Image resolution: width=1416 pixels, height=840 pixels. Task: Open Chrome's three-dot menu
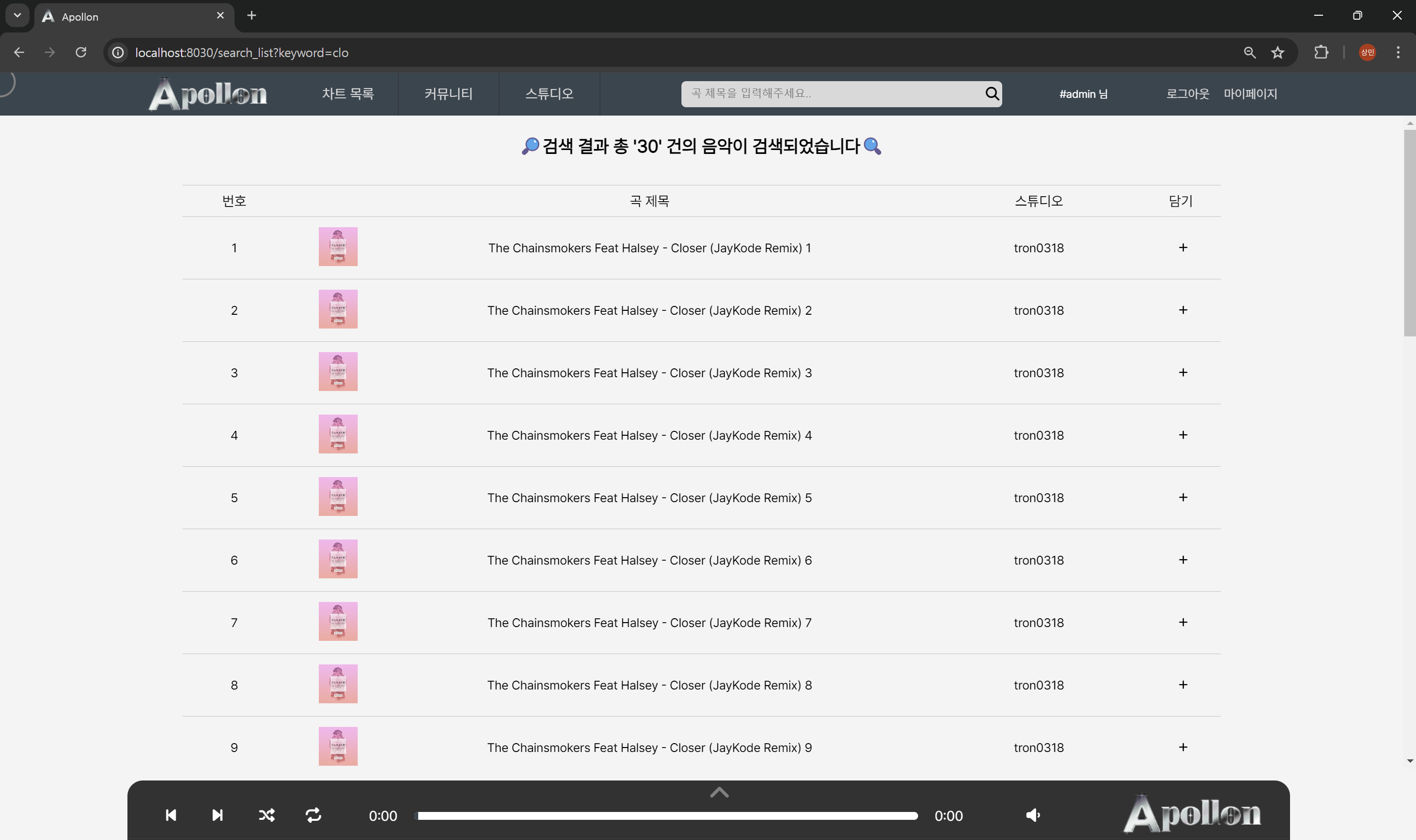pos(1398,53)
